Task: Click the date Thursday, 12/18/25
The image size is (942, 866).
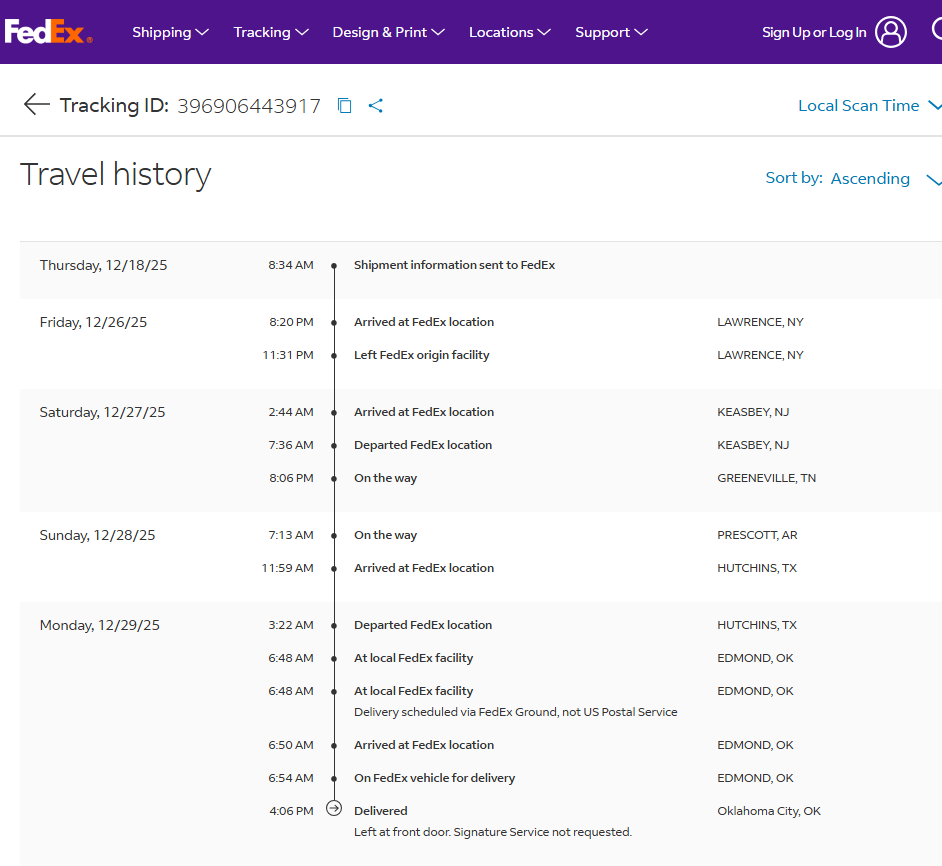Action: 103,266
